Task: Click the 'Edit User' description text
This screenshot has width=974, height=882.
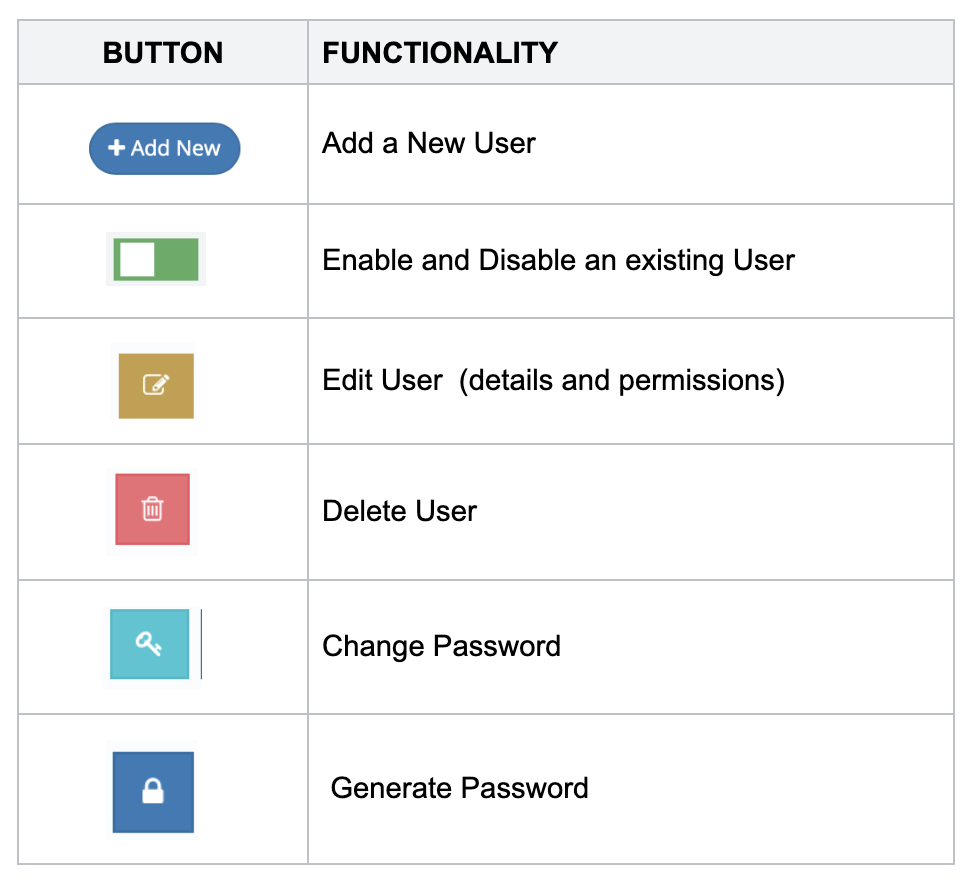Action: click(382, 381)
